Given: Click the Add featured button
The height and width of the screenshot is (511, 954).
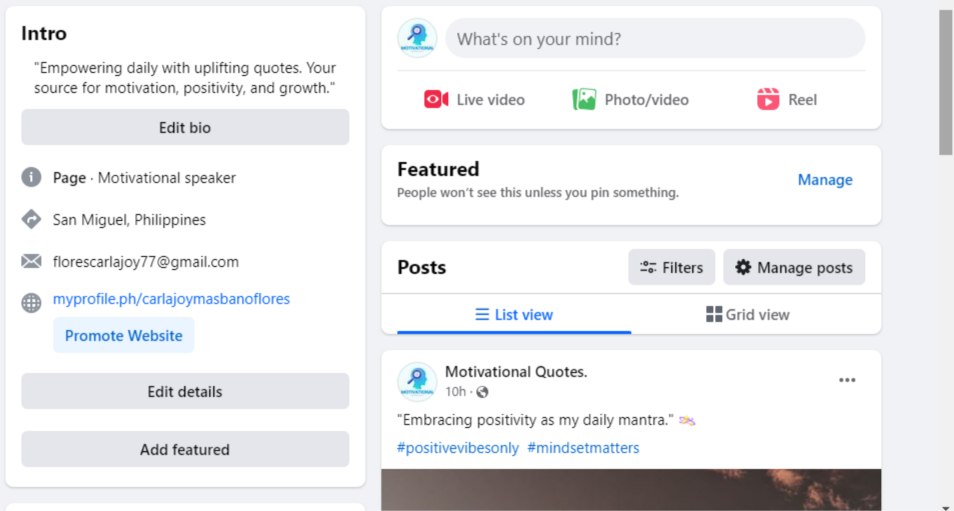Looking at the screenshot, I should 185,450.
